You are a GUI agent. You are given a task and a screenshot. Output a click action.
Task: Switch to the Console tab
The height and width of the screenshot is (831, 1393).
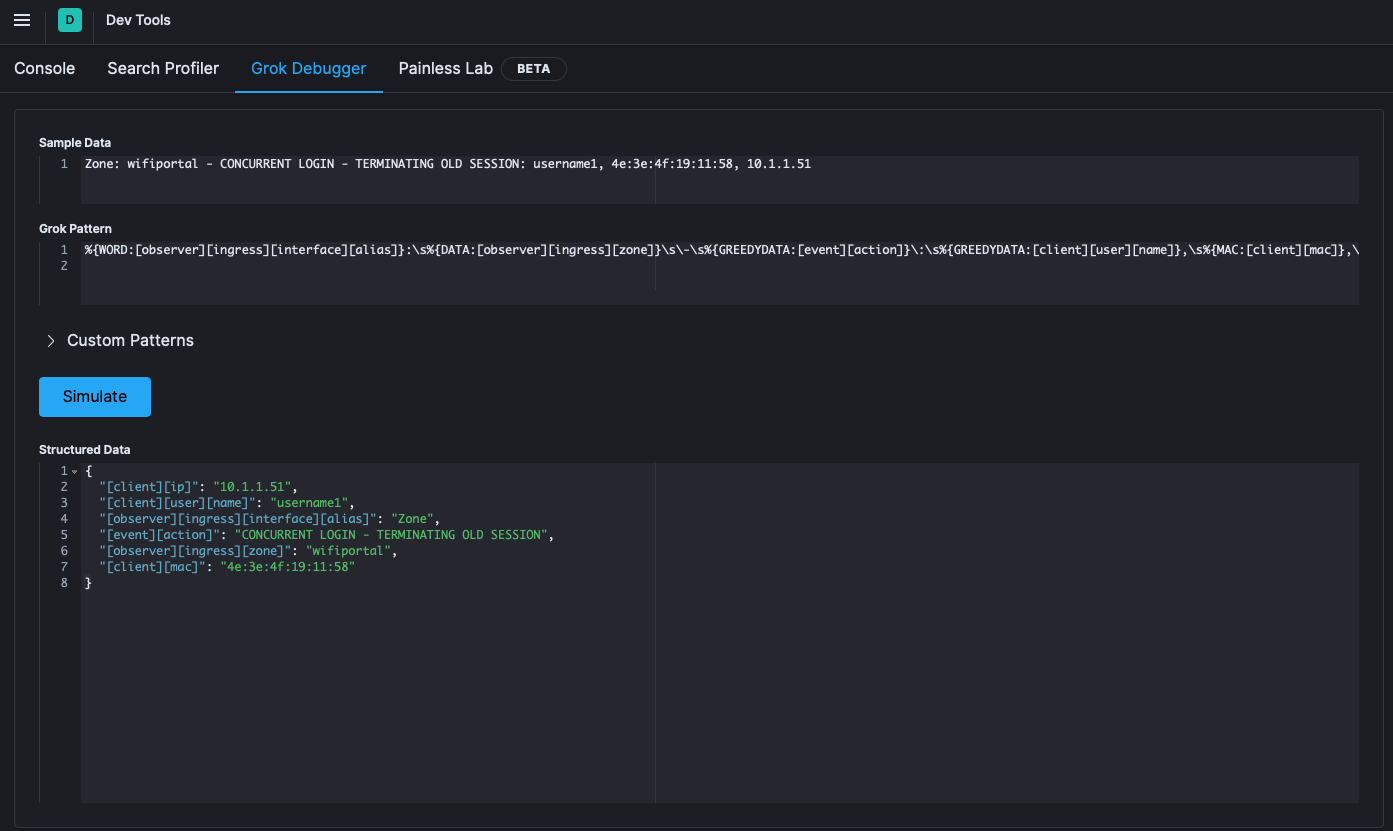(x=45, y=68)
